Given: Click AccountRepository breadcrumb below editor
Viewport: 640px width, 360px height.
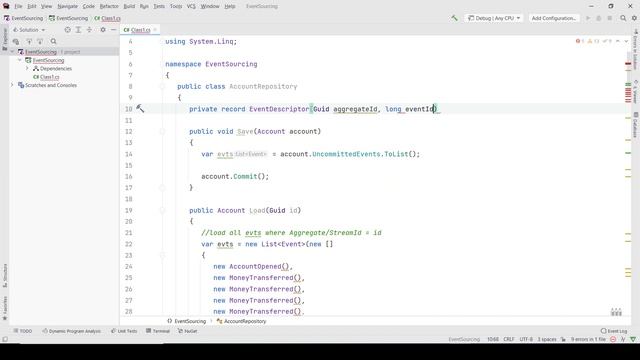Looking at the screenshot, I should click(241, 321).
